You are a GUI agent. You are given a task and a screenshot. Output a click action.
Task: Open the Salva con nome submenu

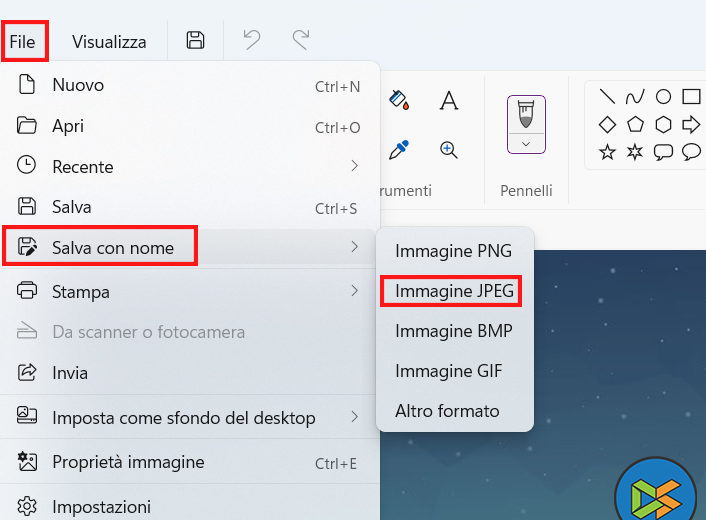pyautogui.click(x=189, y=247)
